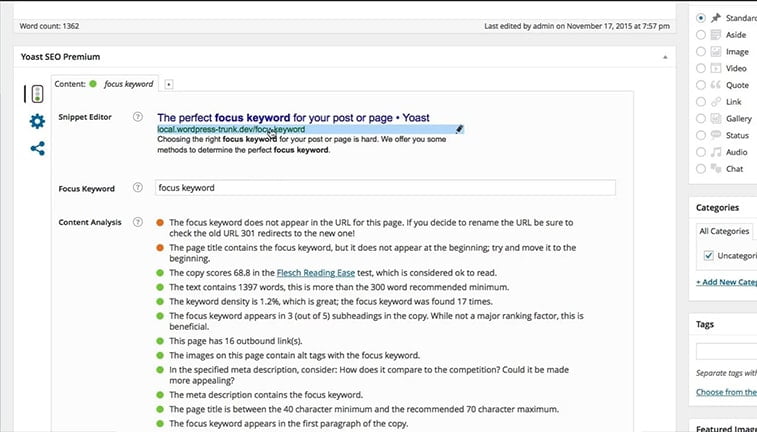Select the Image post format radio

click(x=701, y=52)
